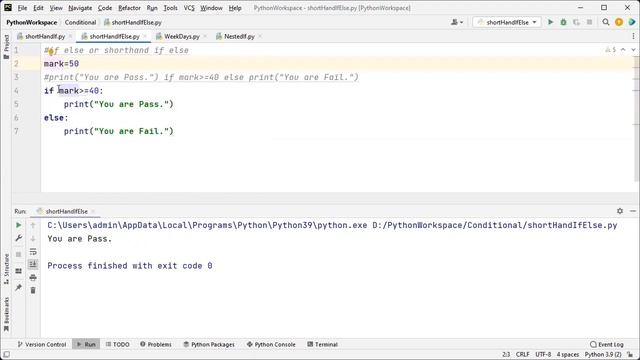Open the Event Log

click(607, 344)
